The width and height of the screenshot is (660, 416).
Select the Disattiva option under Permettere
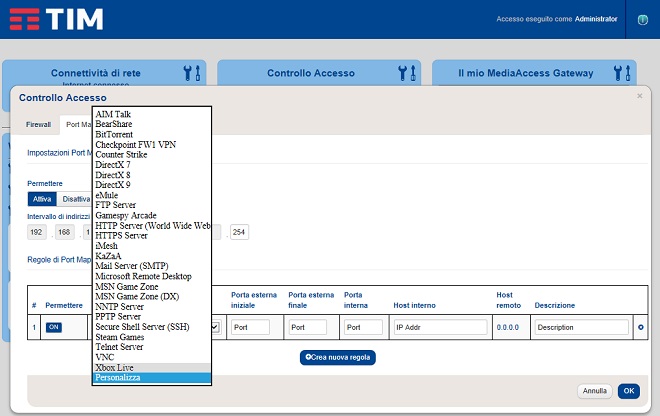point(78,199)
